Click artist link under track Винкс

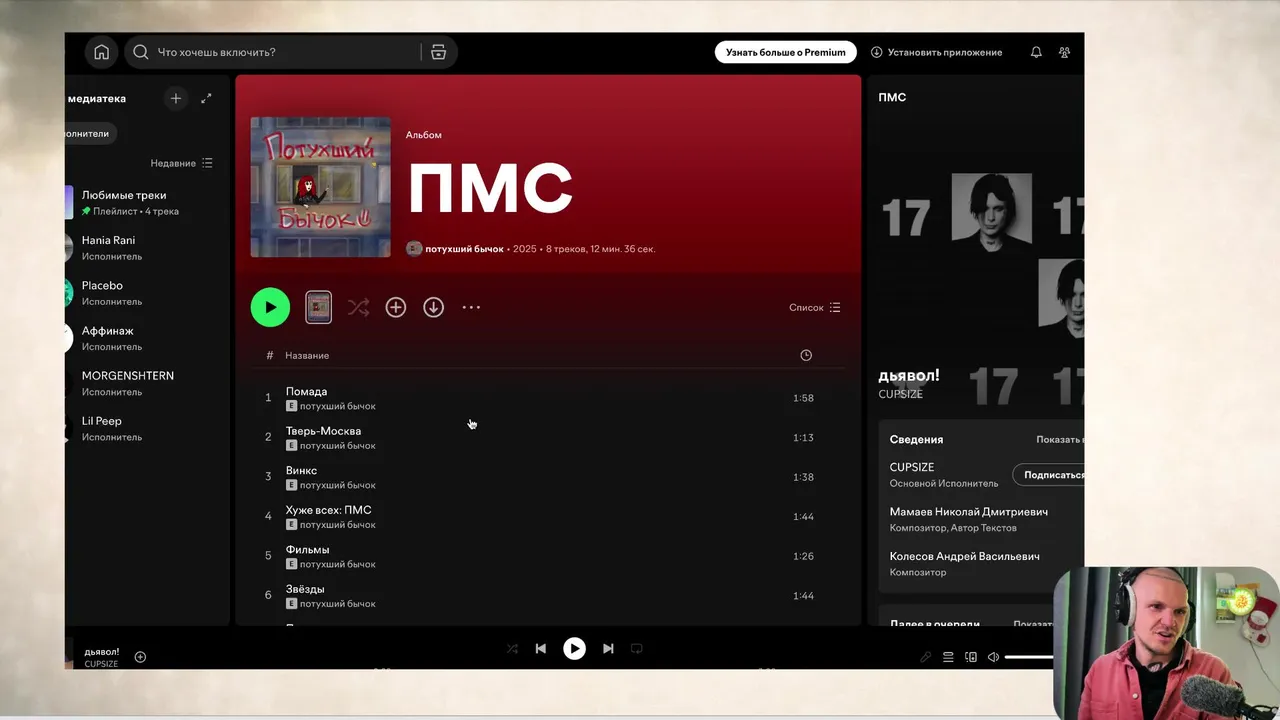click(338, 485)
